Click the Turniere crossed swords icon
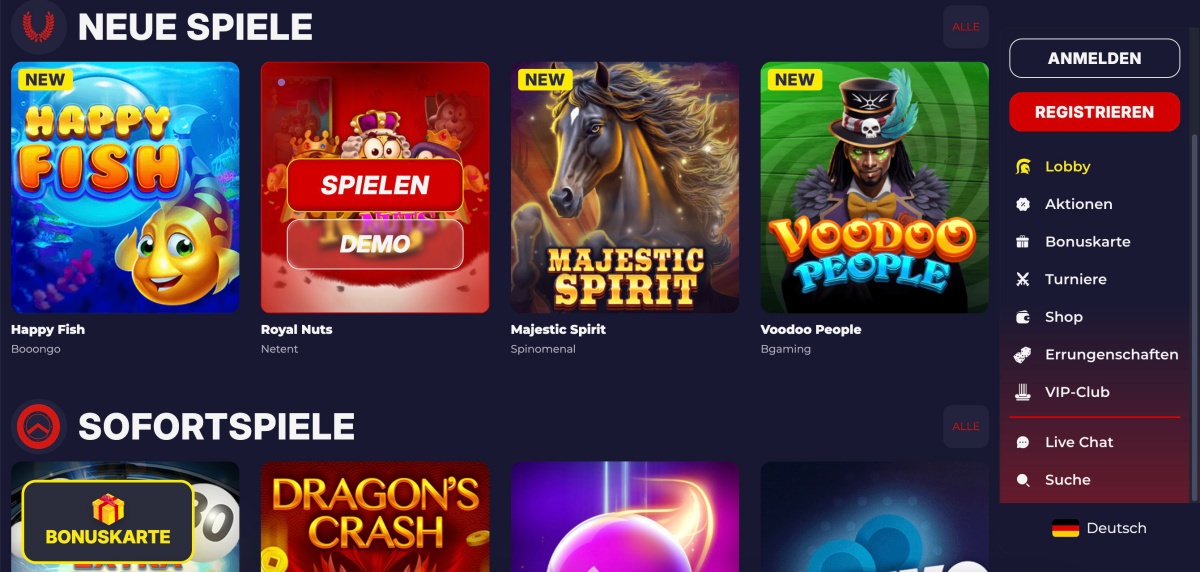 point(1023,279)
